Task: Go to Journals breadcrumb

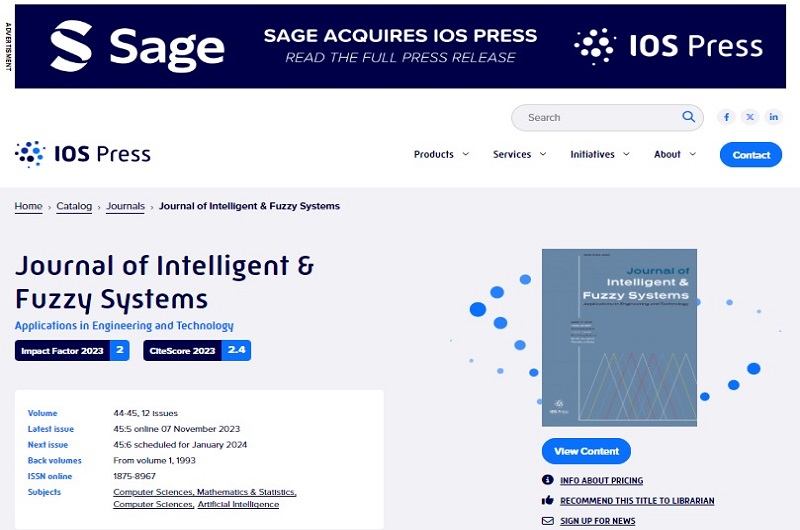Action: coord(126,206)
